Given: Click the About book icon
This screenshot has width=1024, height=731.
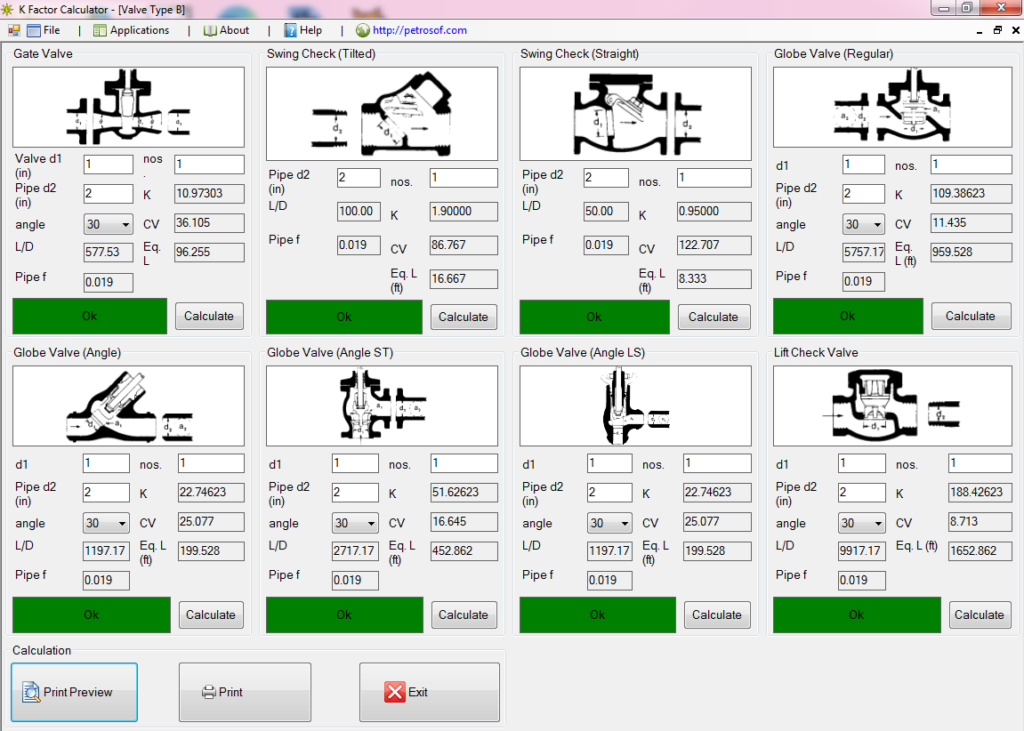Looking at the screenshot, I should pyautogui.click(x=210, y=30).
